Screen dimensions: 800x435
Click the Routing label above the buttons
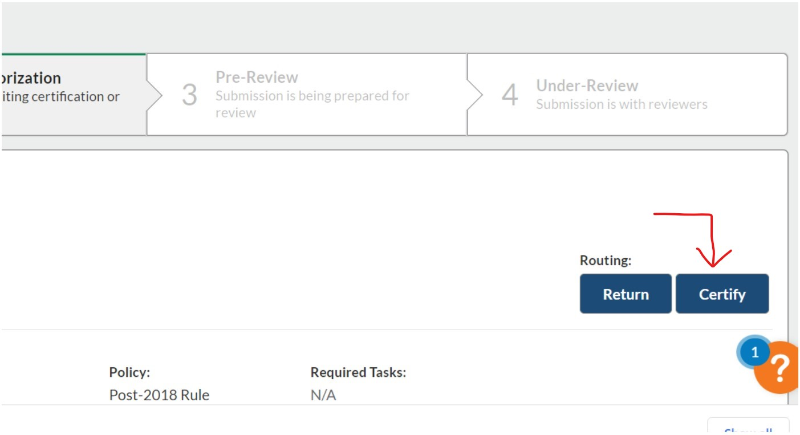606,260
